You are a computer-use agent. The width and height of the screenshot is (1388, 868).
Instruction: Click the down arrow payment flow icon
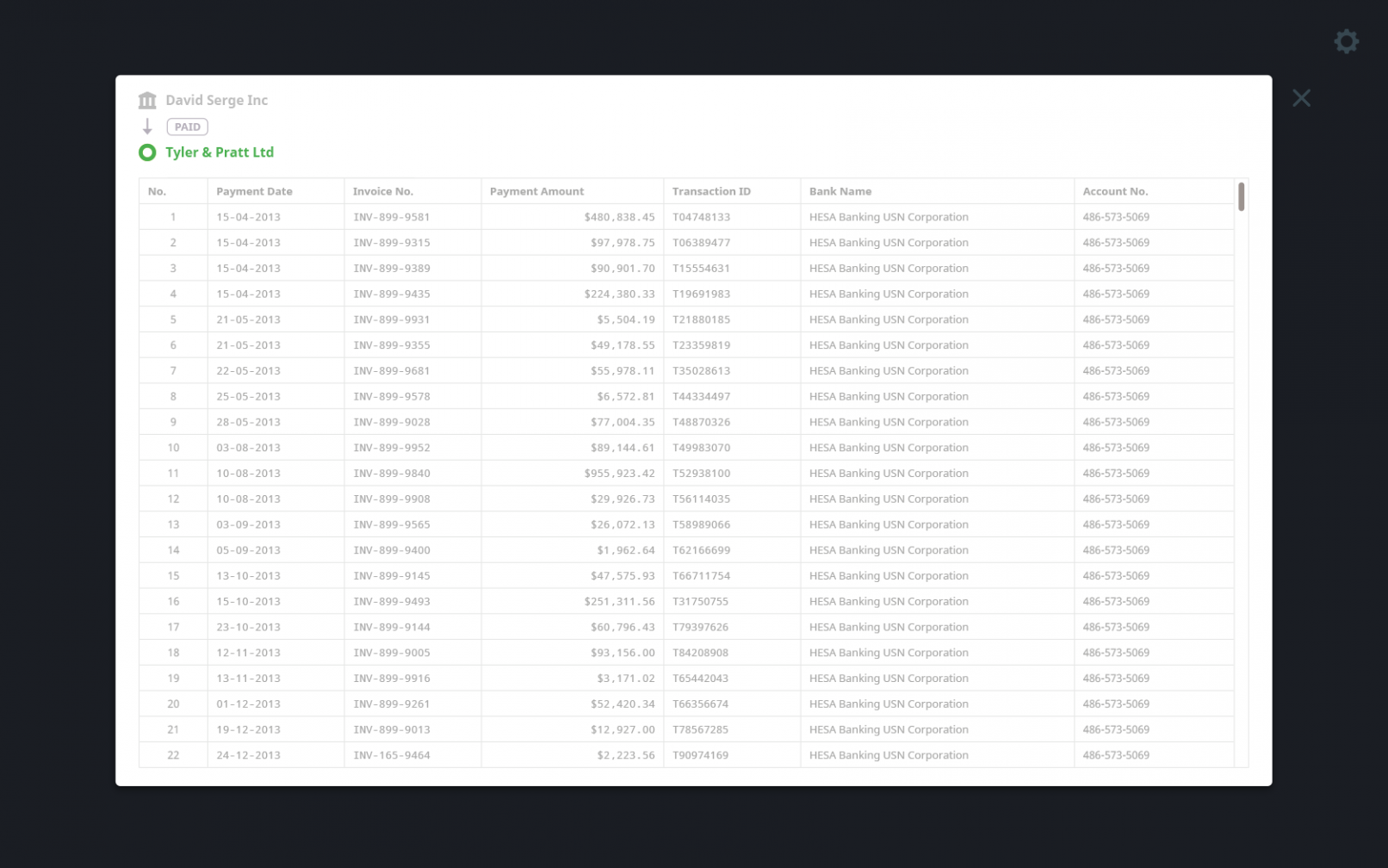click(x=147, y=127)
